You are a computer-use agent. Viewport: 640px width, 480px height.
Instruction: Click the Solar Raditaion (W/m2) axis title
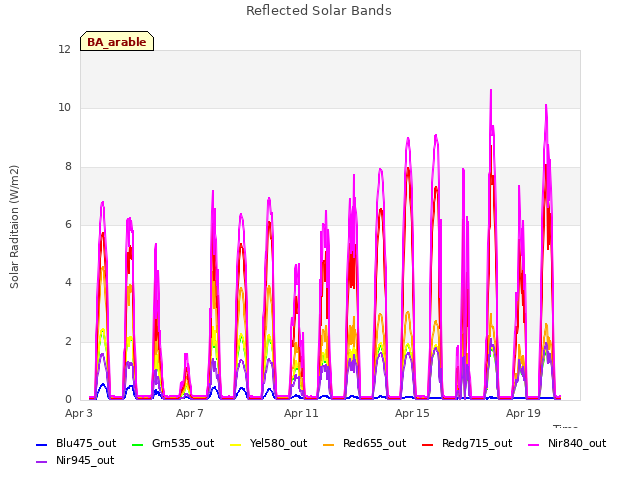point(14,227)
